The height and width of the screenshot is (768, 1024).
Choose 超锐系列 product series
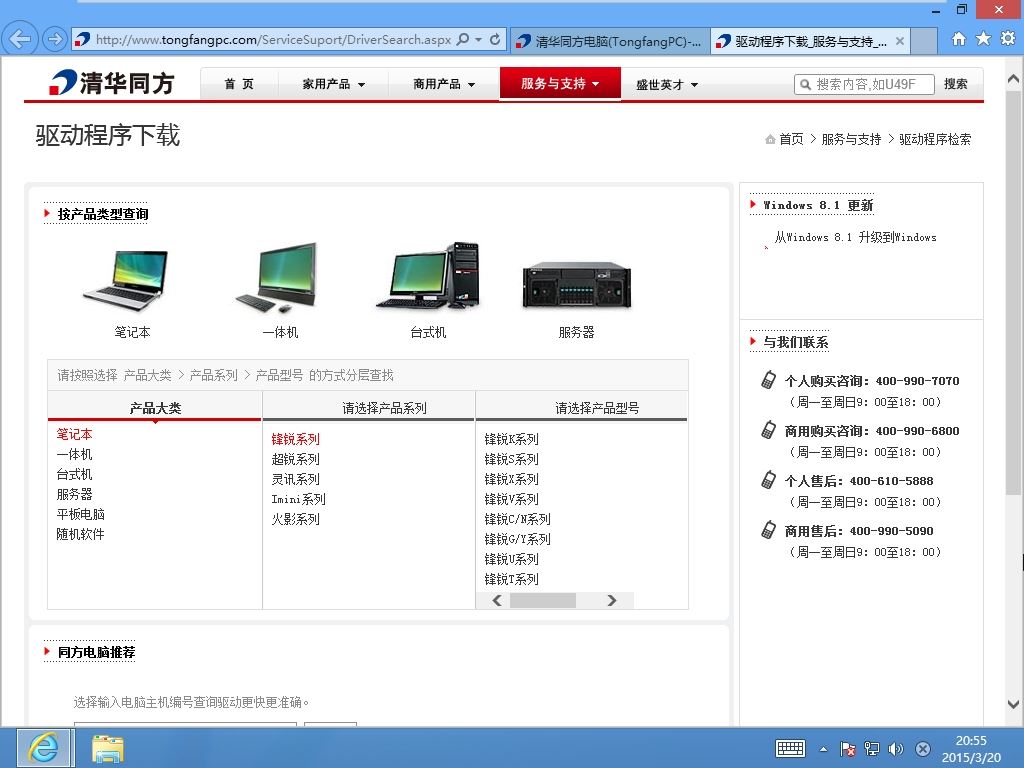[296, 459]
